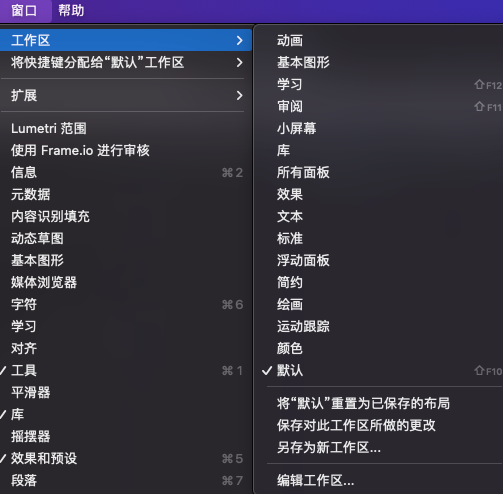Toggle the 字符 panel

(126, 304)
